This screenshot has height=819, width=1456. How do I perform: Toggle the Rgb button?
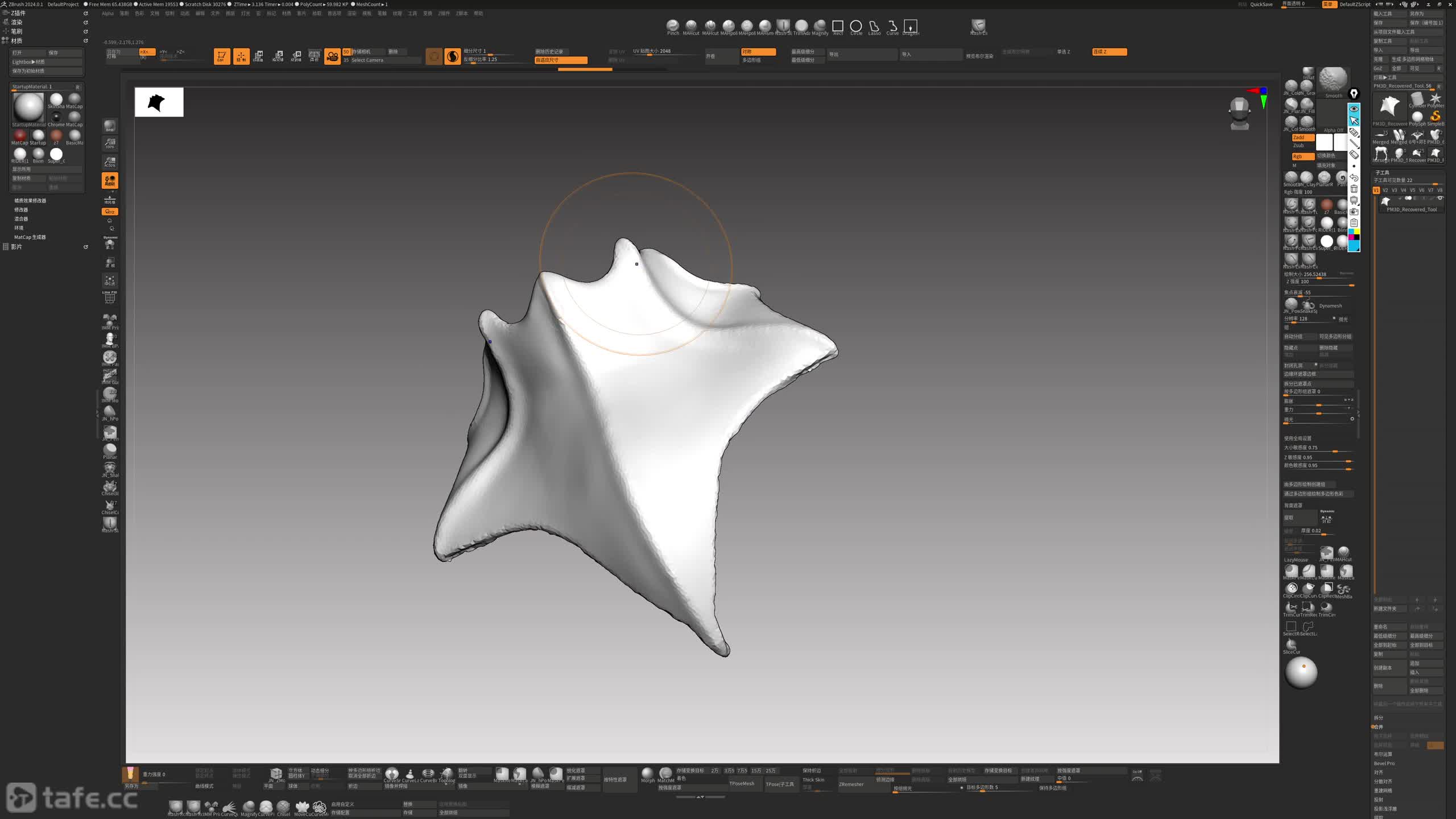click(1302, 156)
